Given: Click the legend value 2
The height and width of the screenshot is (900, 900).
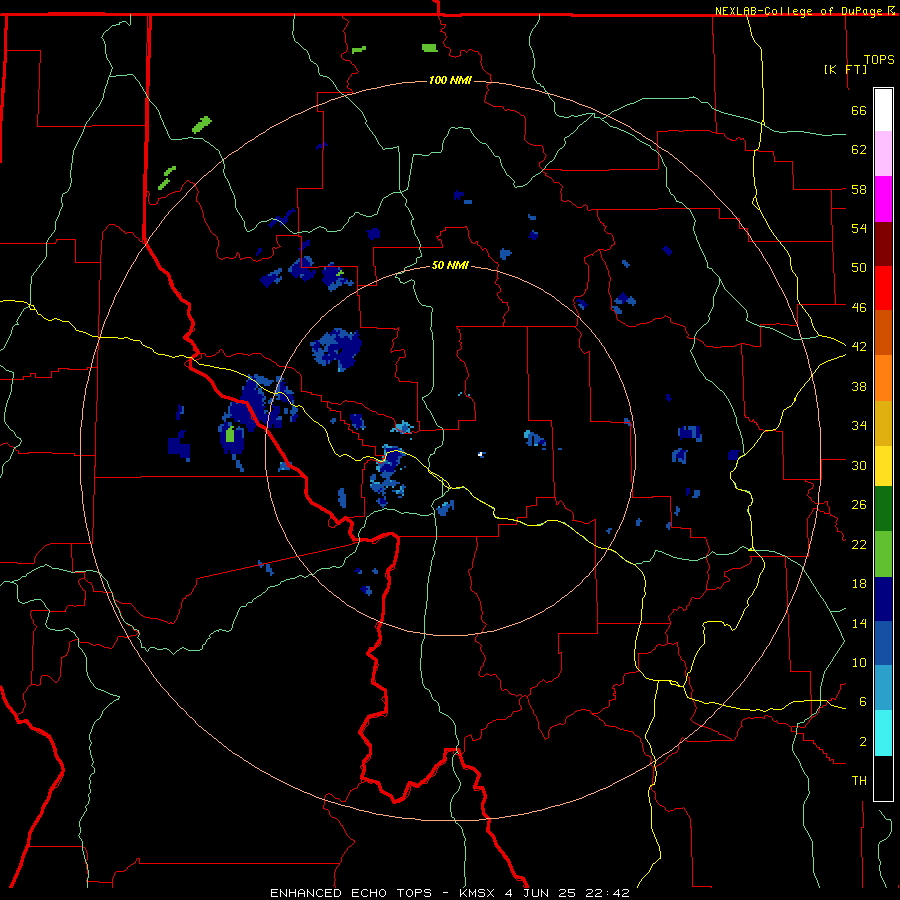Looking at the screenshot, I should coord(863,742).
